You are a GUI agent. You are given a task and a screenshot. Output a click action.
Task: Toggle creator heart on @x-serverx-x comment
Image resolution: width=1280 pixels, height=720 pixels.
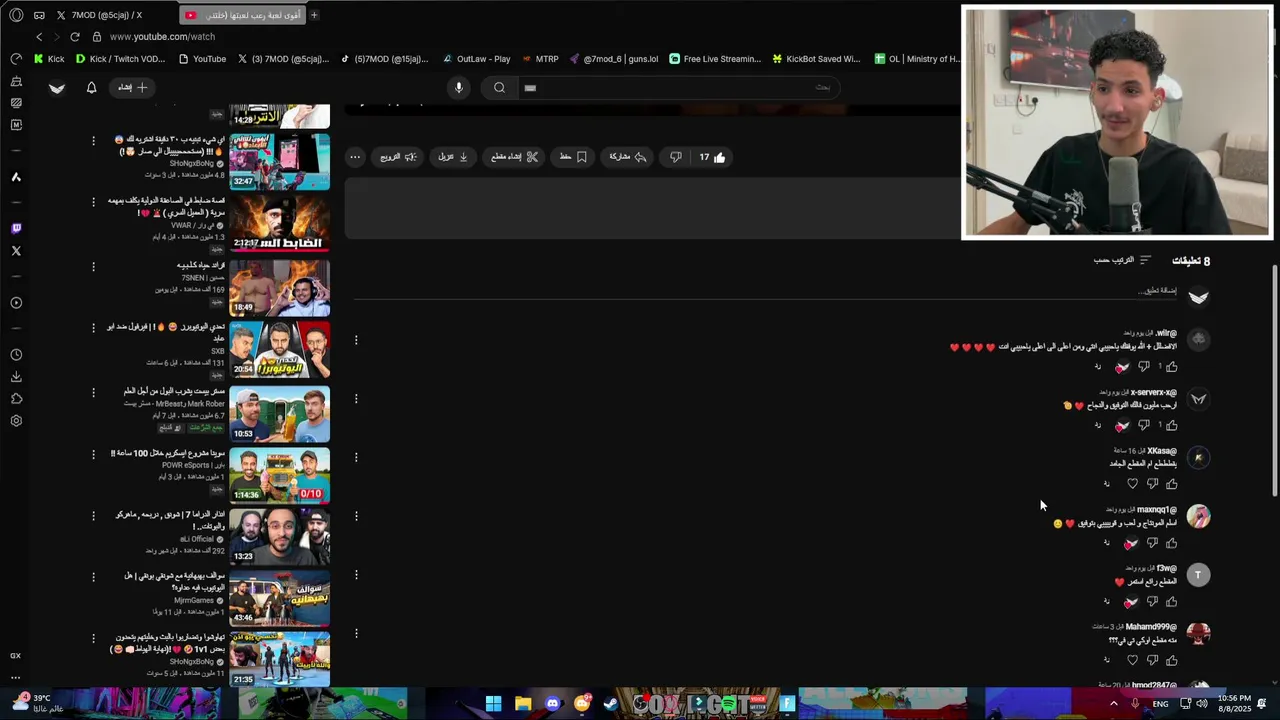(x=1122, y=426)
